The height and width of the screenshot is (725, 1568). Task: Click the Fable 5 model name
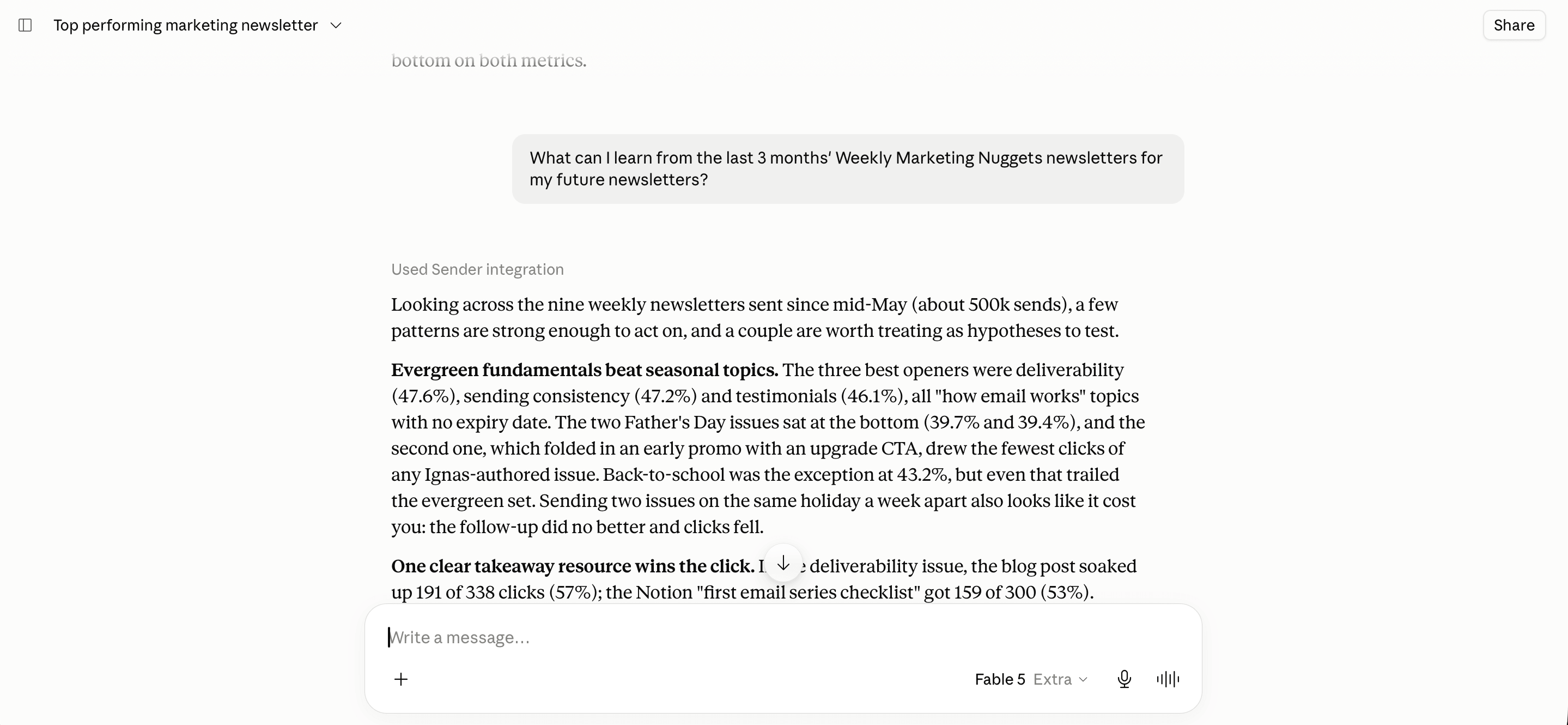[x=1000, y=679]
